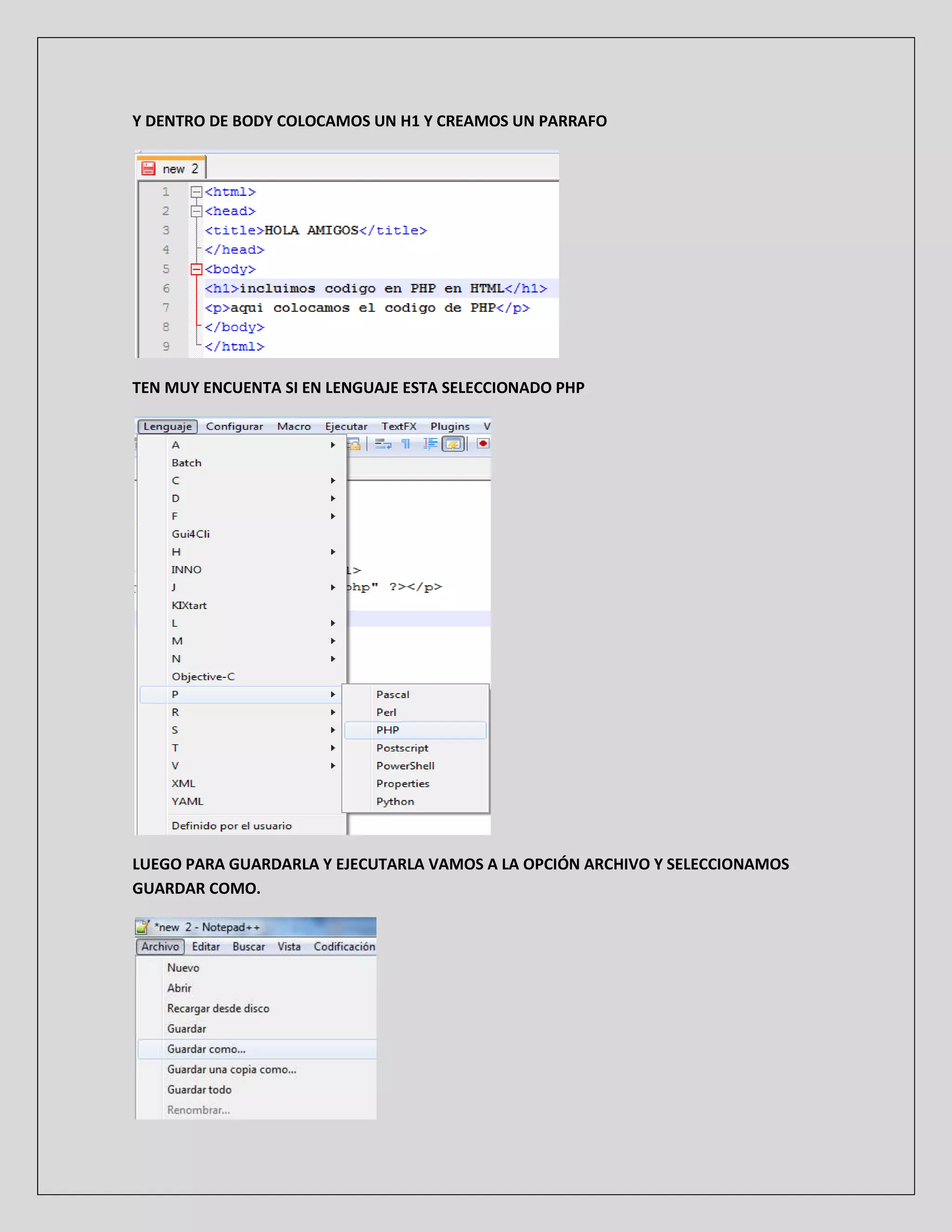Click the Notepad++ app icon in the title bar

coord(143,927)
